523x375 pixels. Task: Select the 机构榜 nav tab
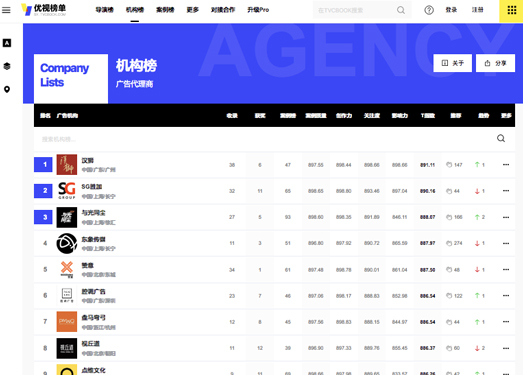click(135, 10)
